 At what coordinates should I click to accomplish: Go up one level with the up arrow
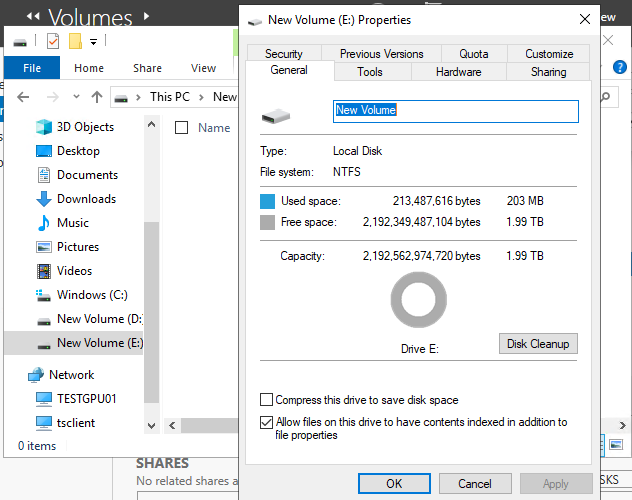[x=97, y=97]
